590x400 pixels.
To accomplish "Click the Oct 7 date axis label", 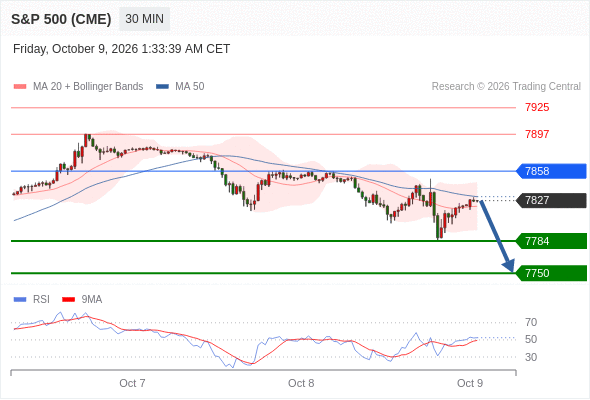I will (x=132, y=383).
